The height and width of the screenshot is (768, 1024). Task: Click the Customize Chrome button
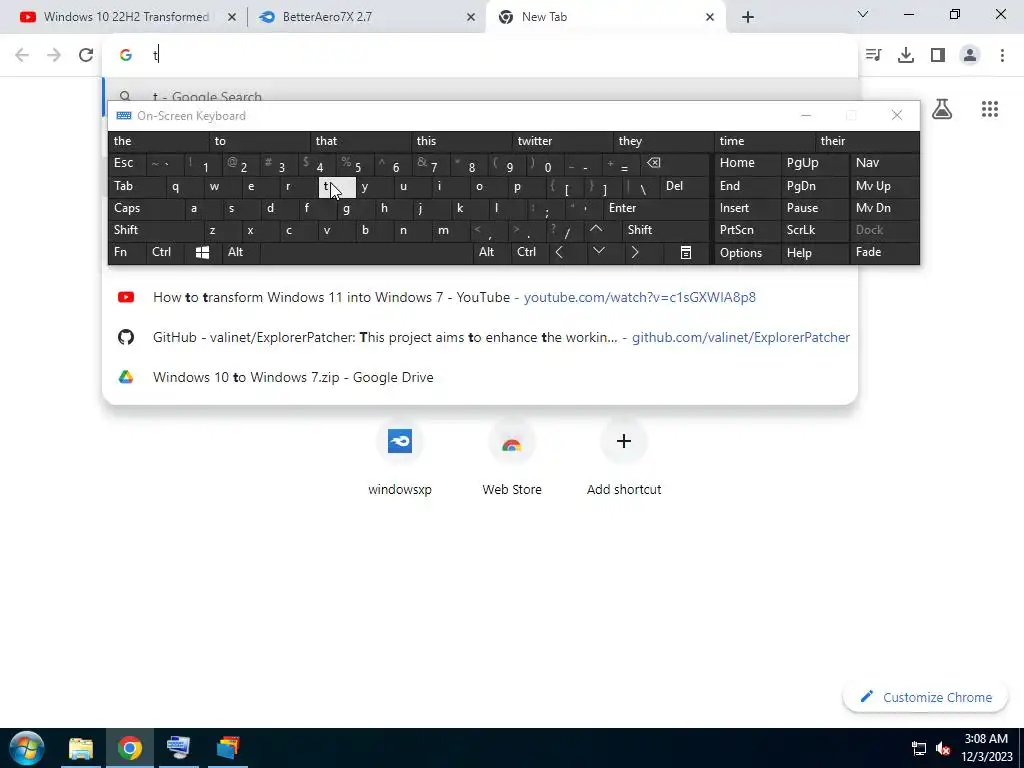[926, 697]
